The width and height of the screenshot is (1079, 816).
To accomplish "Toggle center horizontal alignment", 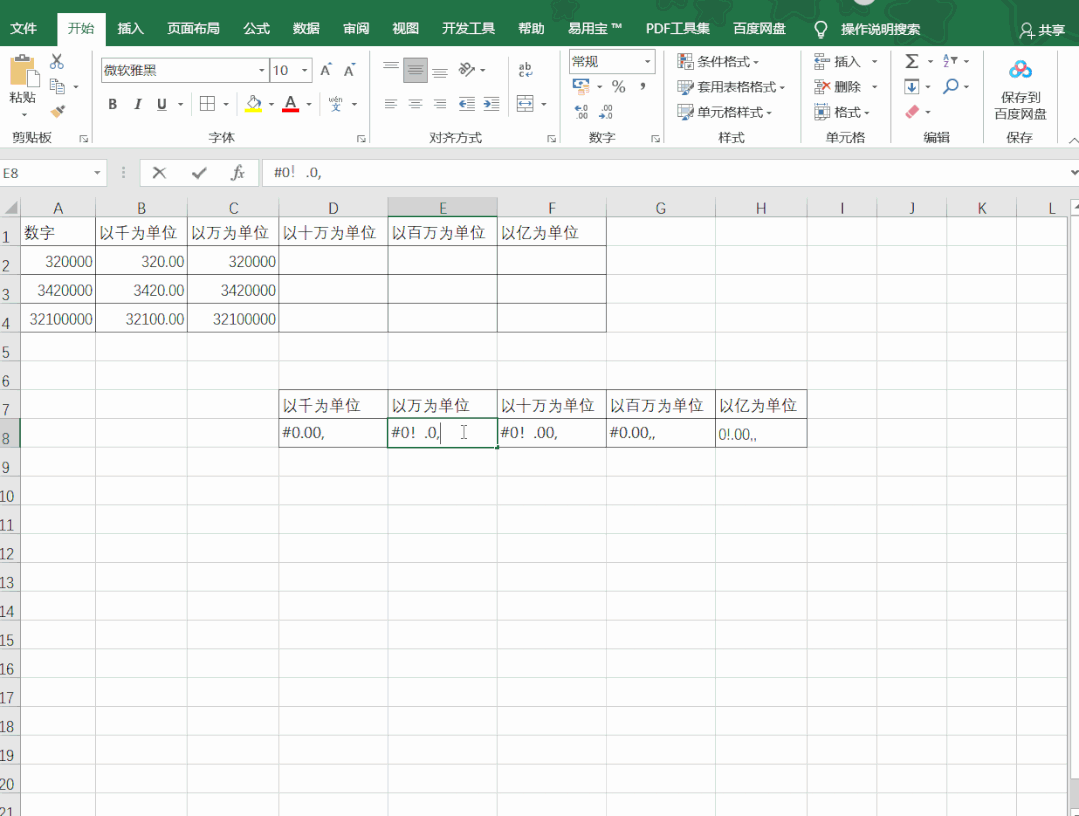I will [415, 104].
